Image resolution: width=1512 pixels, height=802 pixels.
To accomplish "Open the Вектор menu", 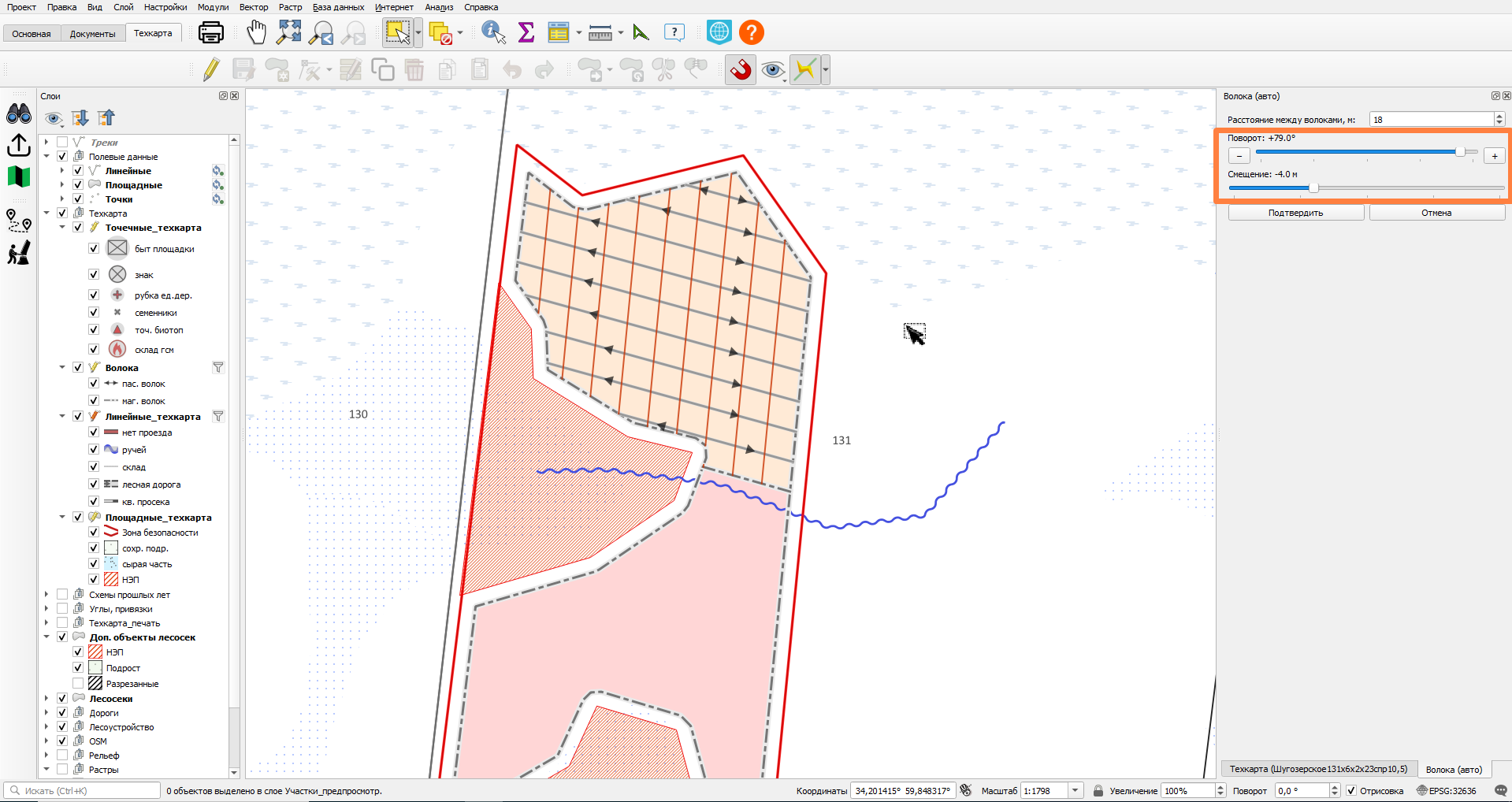I will pyautogui.click(x=254, y=7).
